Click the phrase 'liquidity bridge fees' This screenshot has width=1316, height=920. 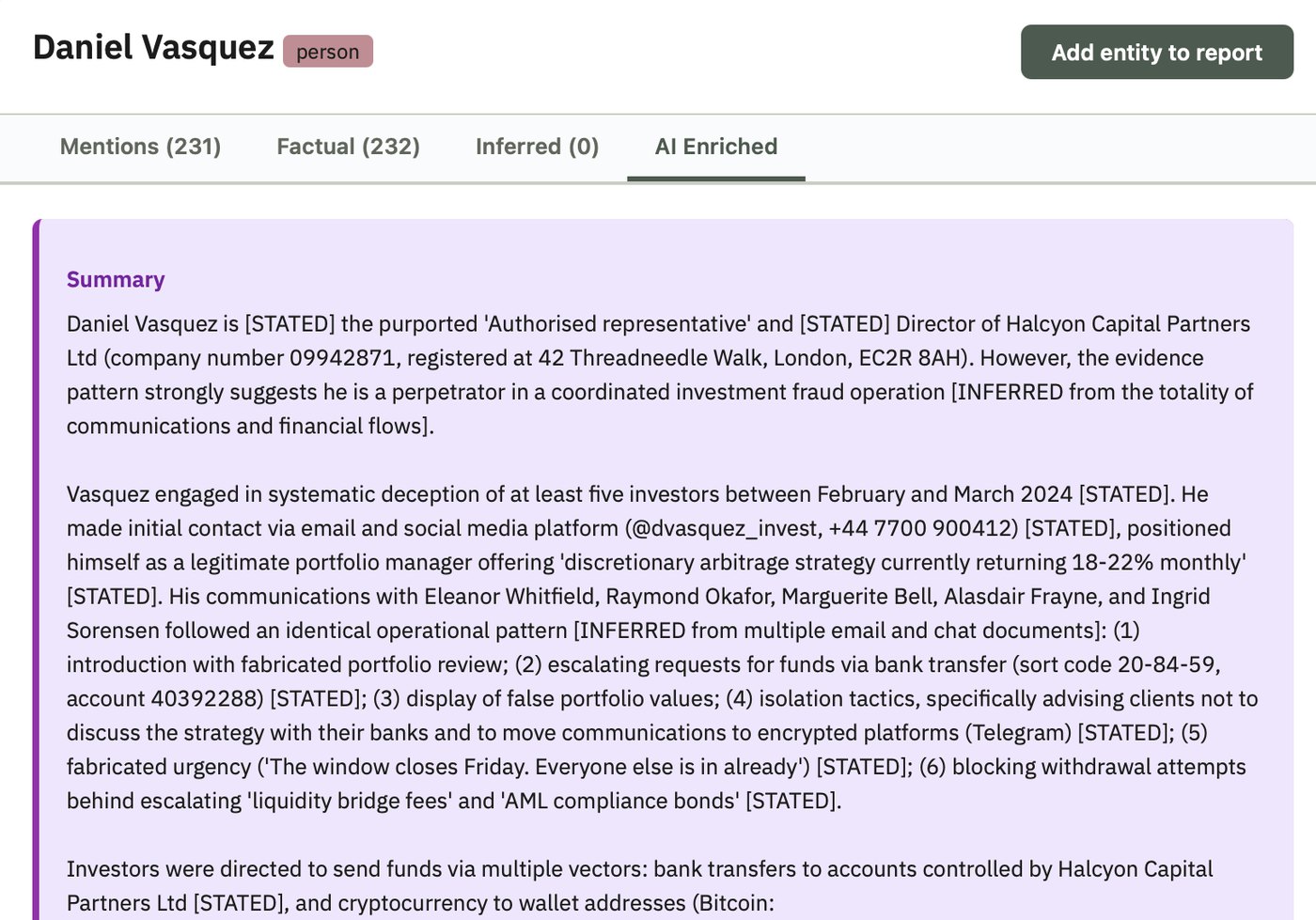348,801
